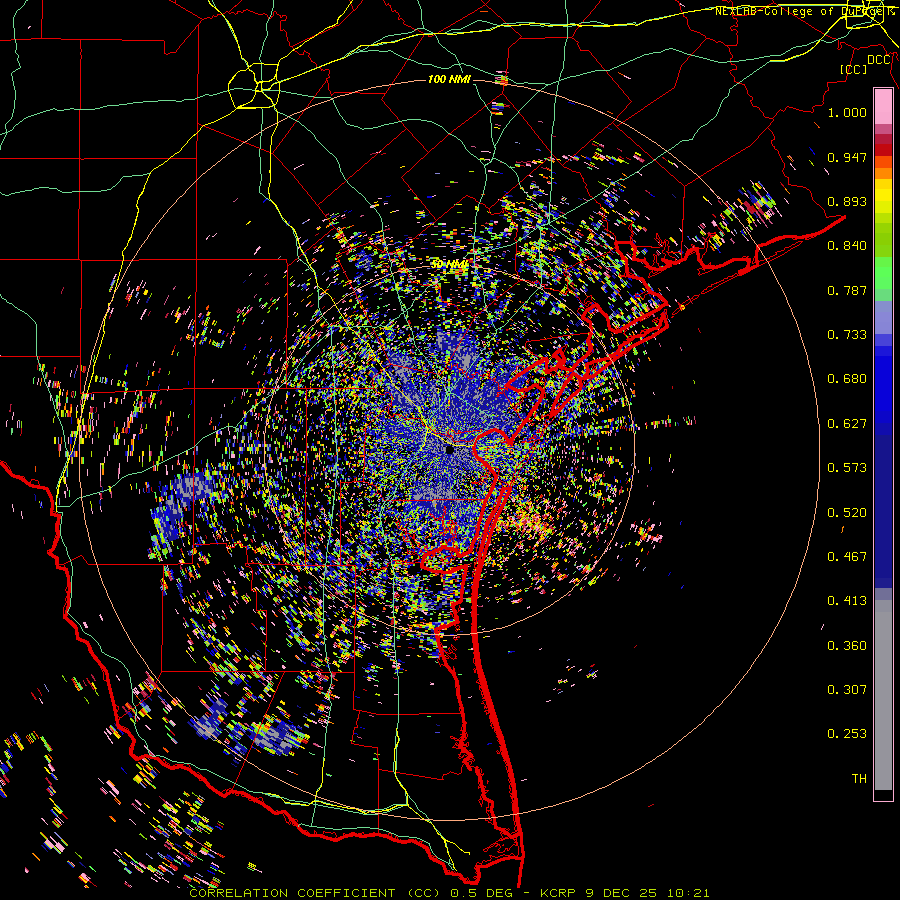Click the 0.307 colorbar value label

847,690
